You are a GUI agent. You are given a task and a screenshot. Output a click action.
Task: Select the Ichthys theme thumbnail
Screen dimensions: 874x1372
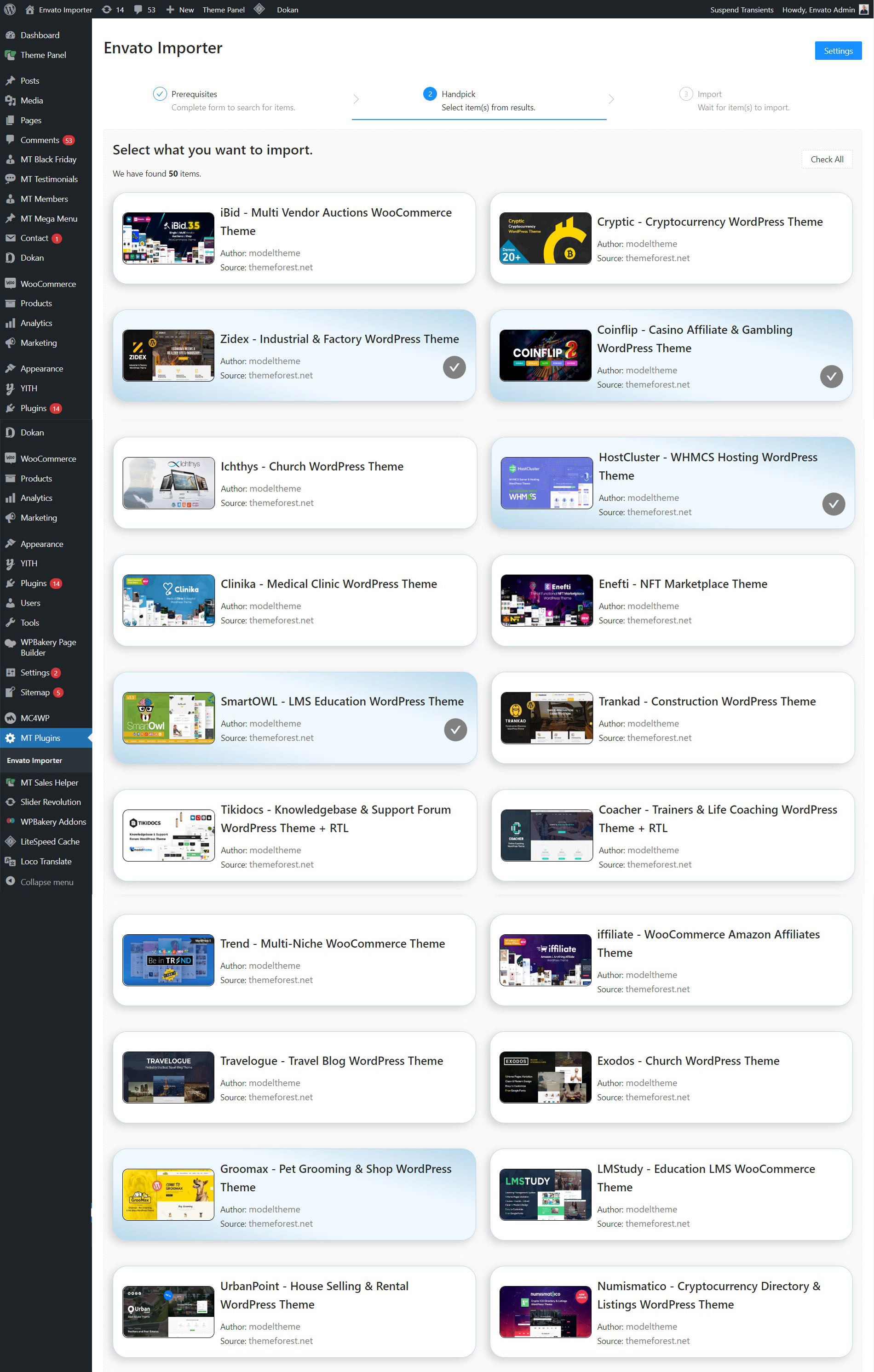[169, 483]
